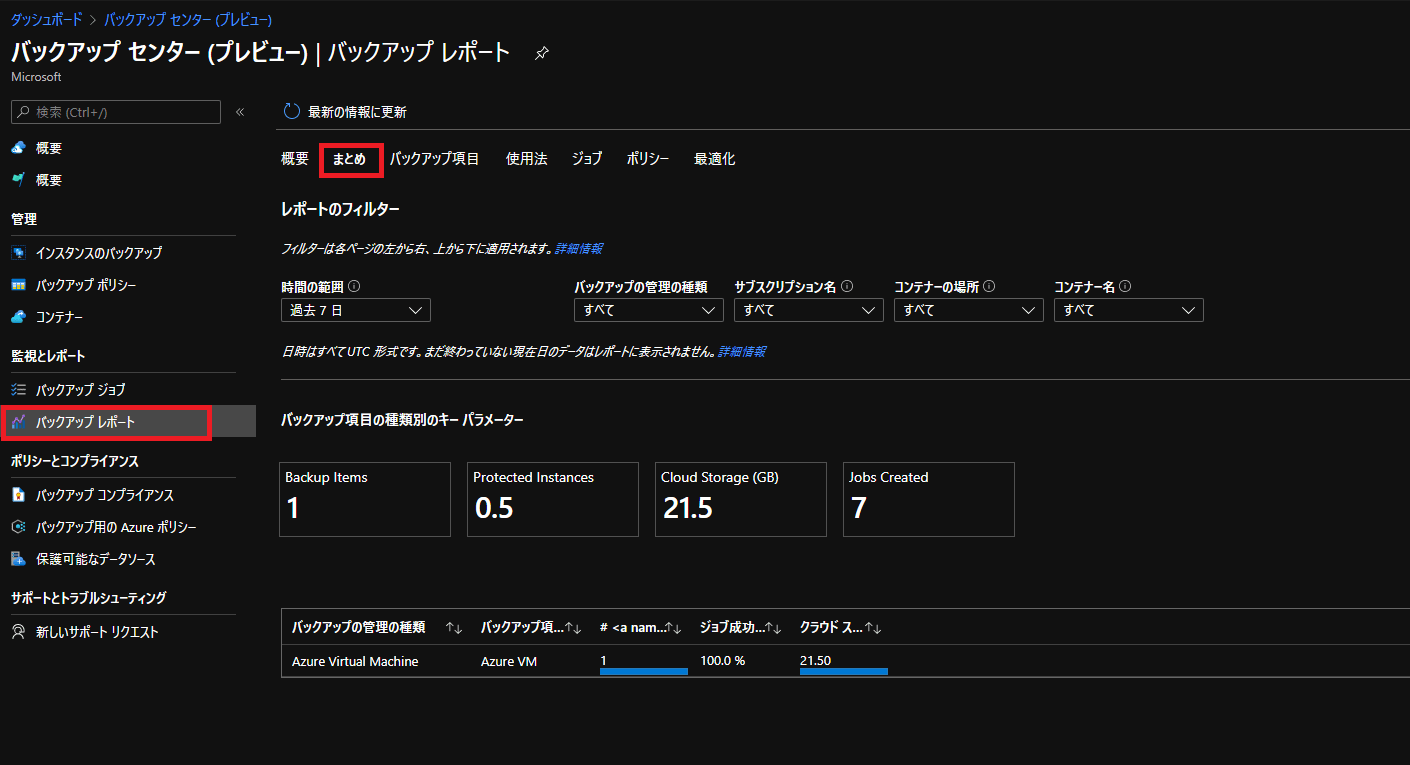Open the バックアップの管理の種類 dropdown
1410x765 pixels.
[x=649, y=310]
